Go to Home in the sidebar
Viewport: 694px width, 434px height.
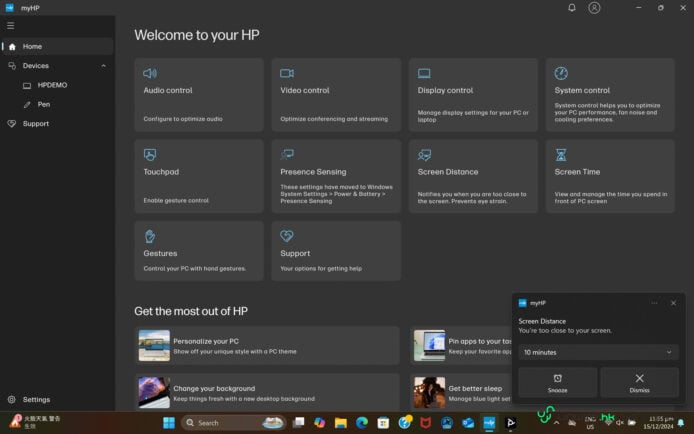(x=58, y=46)
